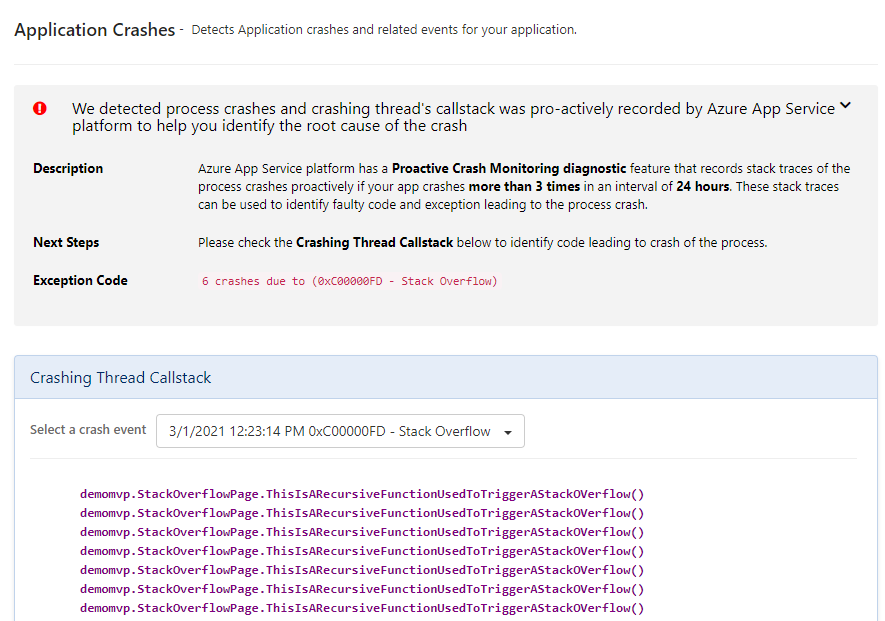The height and width of the screenshot is (621, 885).
Task: Click the first recursive function callstack frame
Action: (x=362, y=493)
